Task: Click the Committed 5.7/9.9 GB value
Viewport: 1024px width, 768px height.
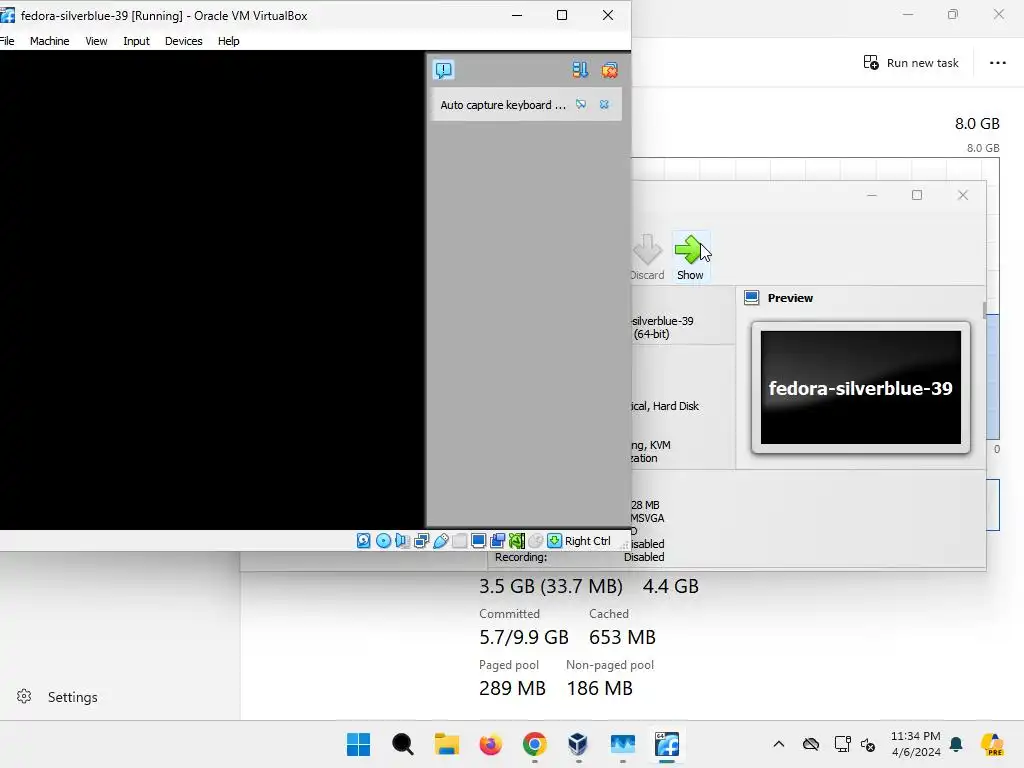Action: click(x=524, y=637)
